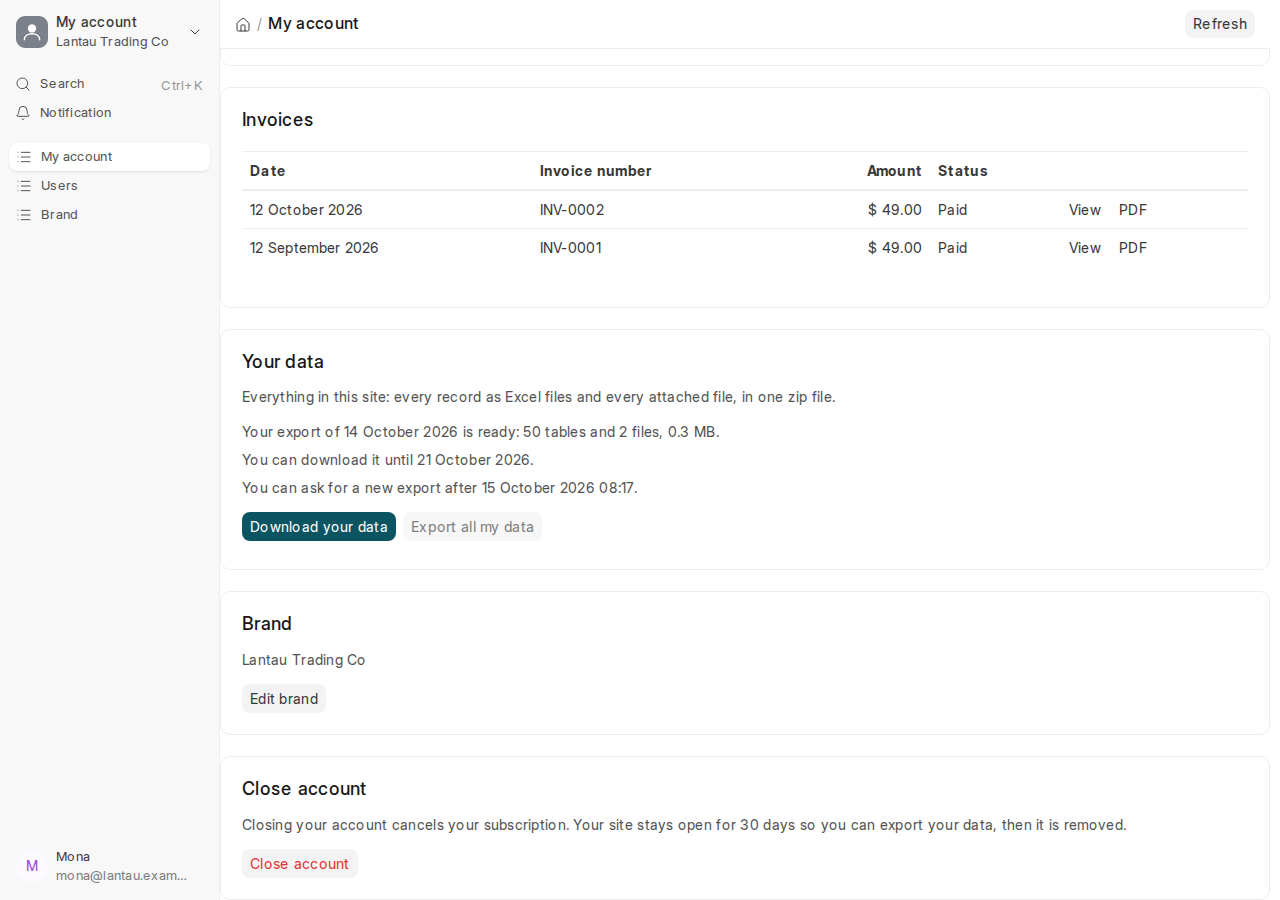
Task: Open the Brand sidebar item
Action: pos(110,215)
